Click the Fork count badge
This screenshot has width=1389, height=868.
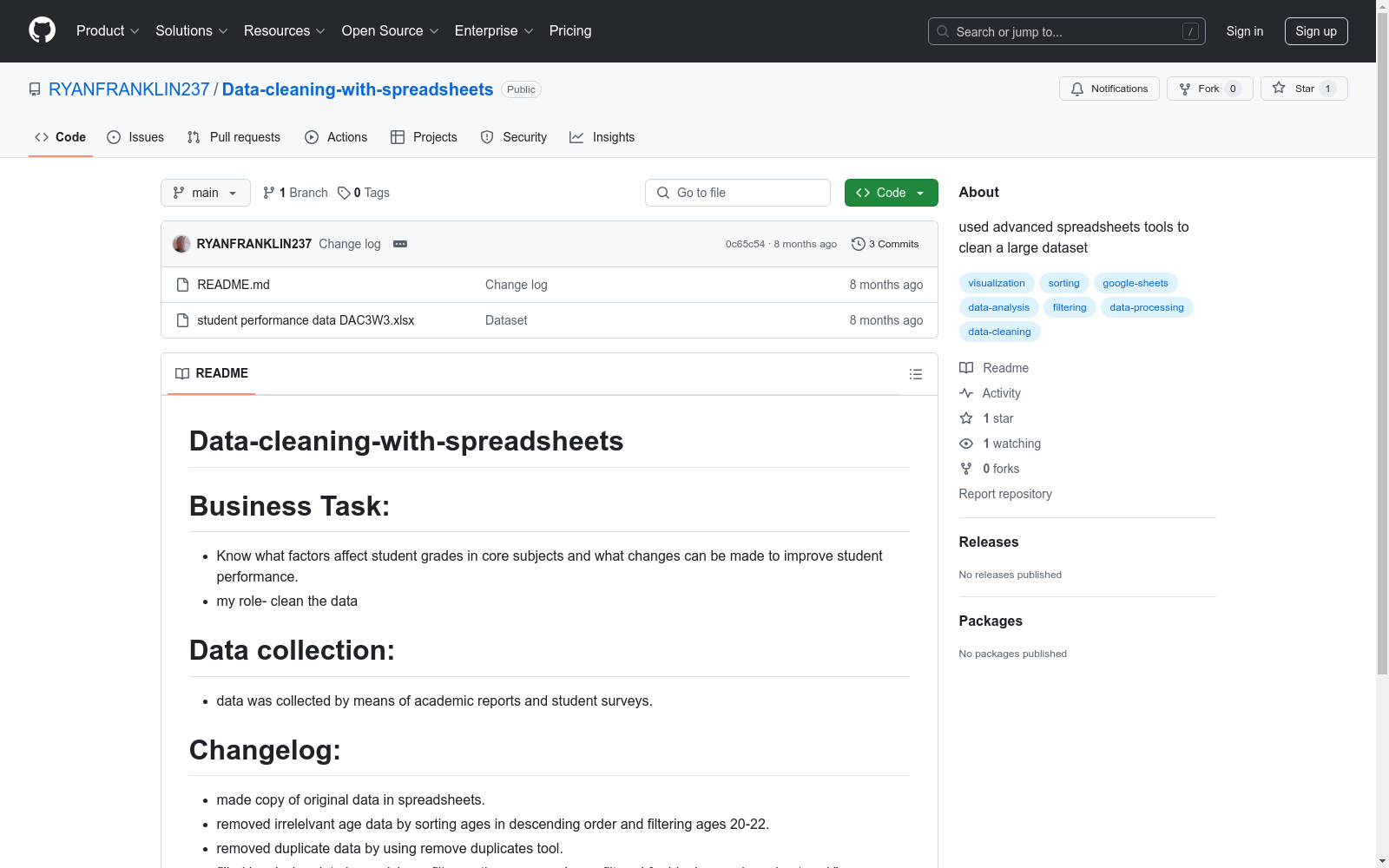[x=1233, y=89]
